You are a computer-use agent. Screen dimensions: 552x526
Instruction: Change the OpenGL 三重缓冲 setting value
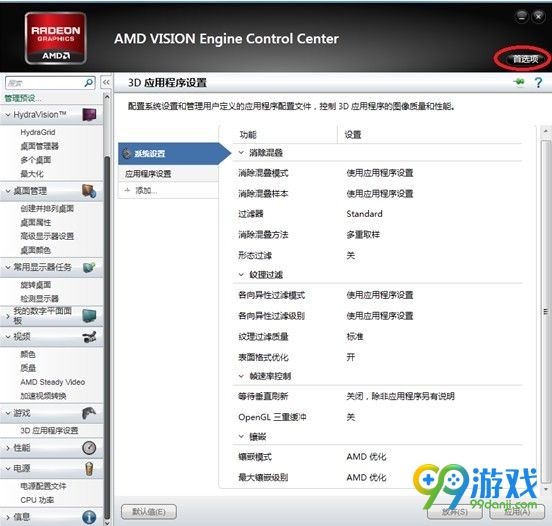click(350, 417)
